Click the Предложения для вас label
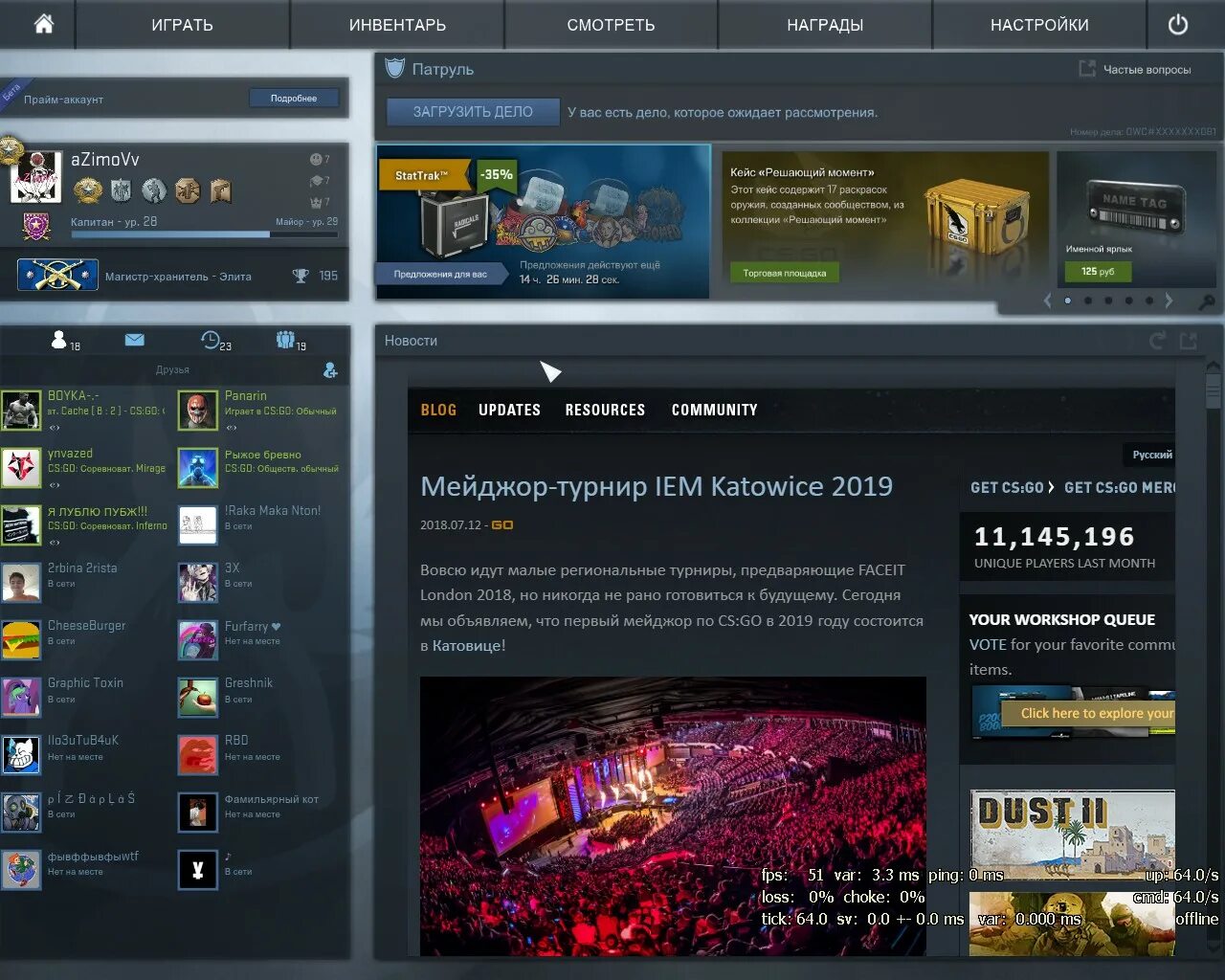The image size is (1225, 980). point(440,275)
